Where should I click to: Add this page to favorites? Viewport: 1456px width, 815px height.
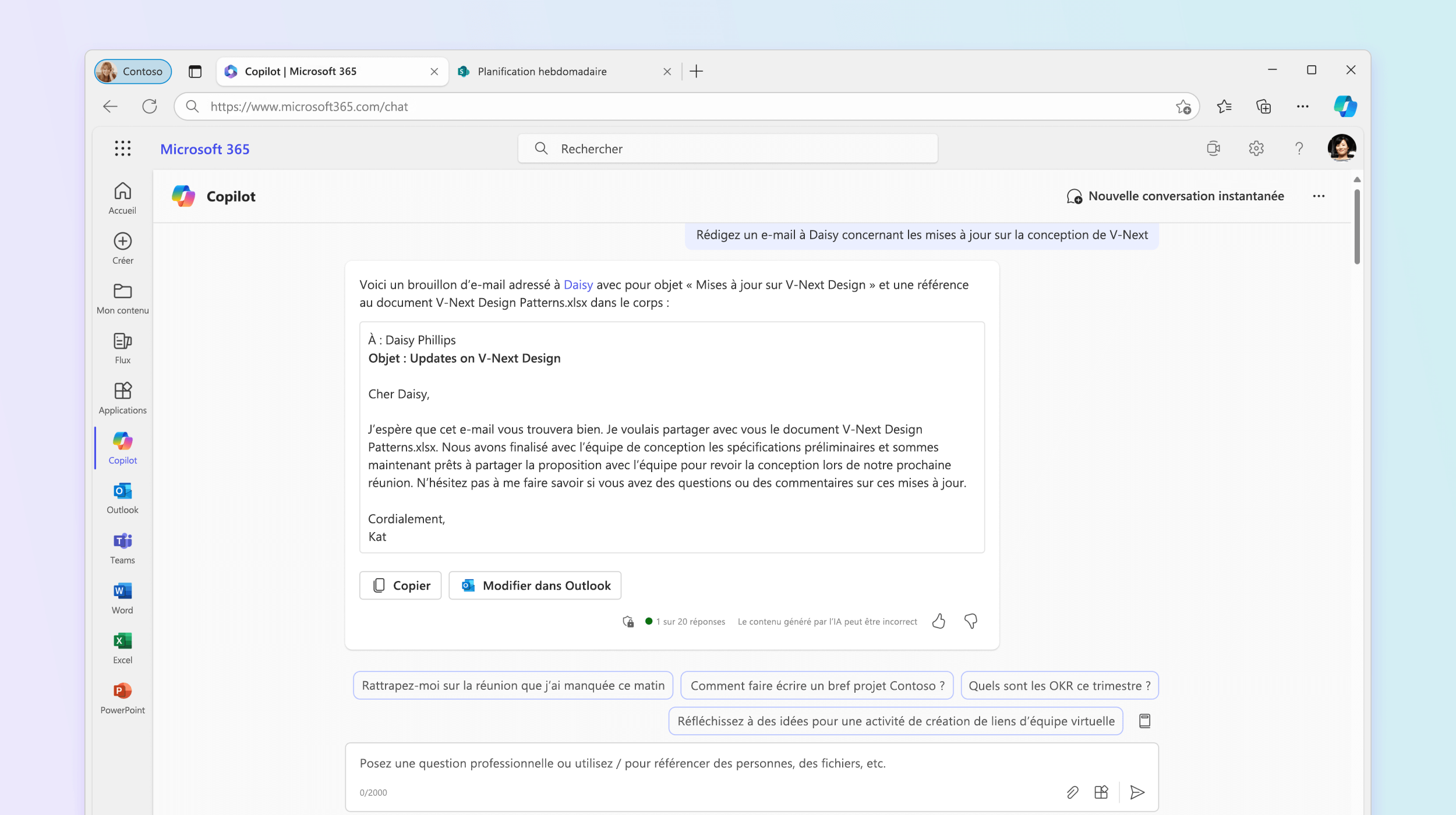(1183, 107)
